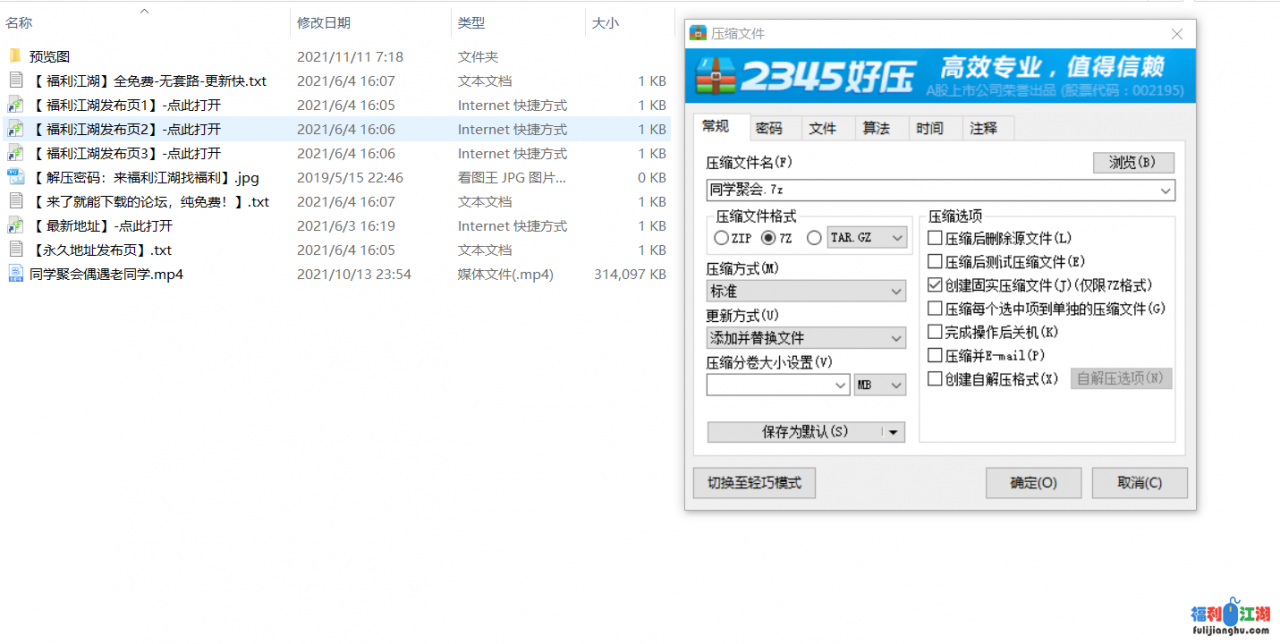This screenshot has height=644, width=1280.
Task: Click the 福利江湖发布页1 shortcut icon
Action: click(15, 105)
